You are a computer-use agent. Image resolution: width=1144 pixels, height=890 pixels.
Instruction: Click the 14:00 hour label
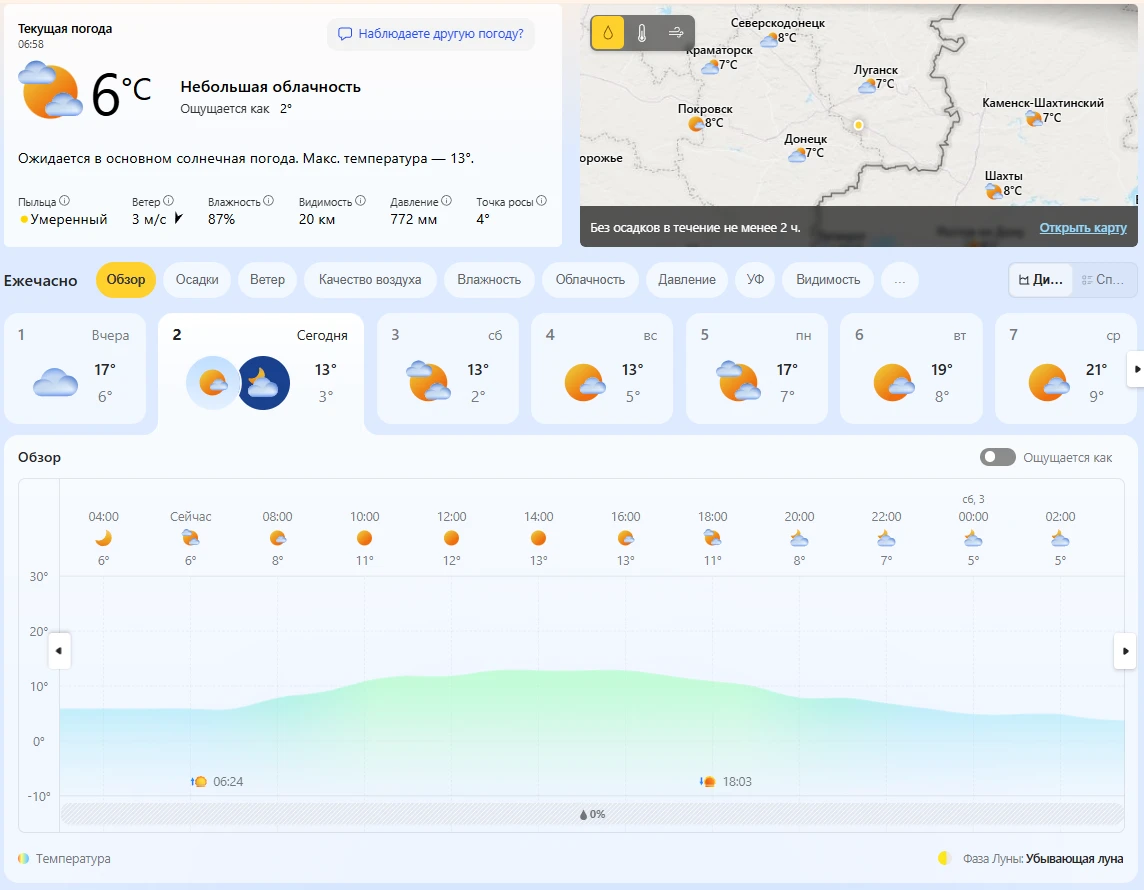tap(538, 516)
